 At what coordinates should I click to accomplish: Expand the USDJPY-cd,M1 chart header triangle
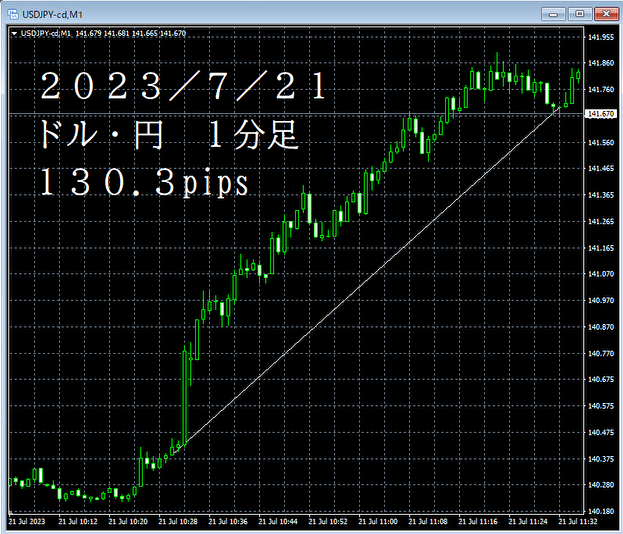coord(14,34)
